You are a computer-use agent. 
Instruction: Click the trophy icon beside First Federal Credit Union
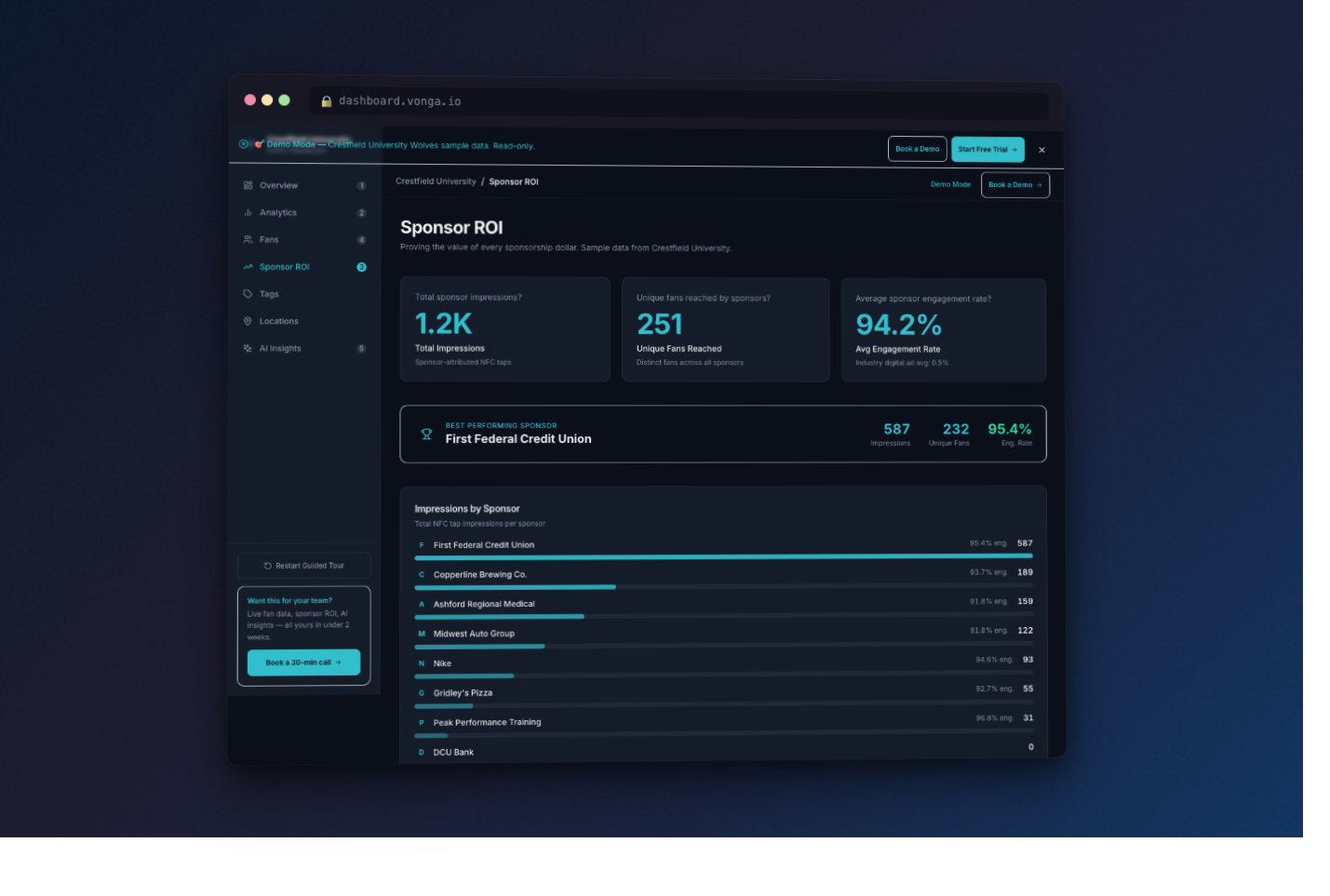(427, 434)
